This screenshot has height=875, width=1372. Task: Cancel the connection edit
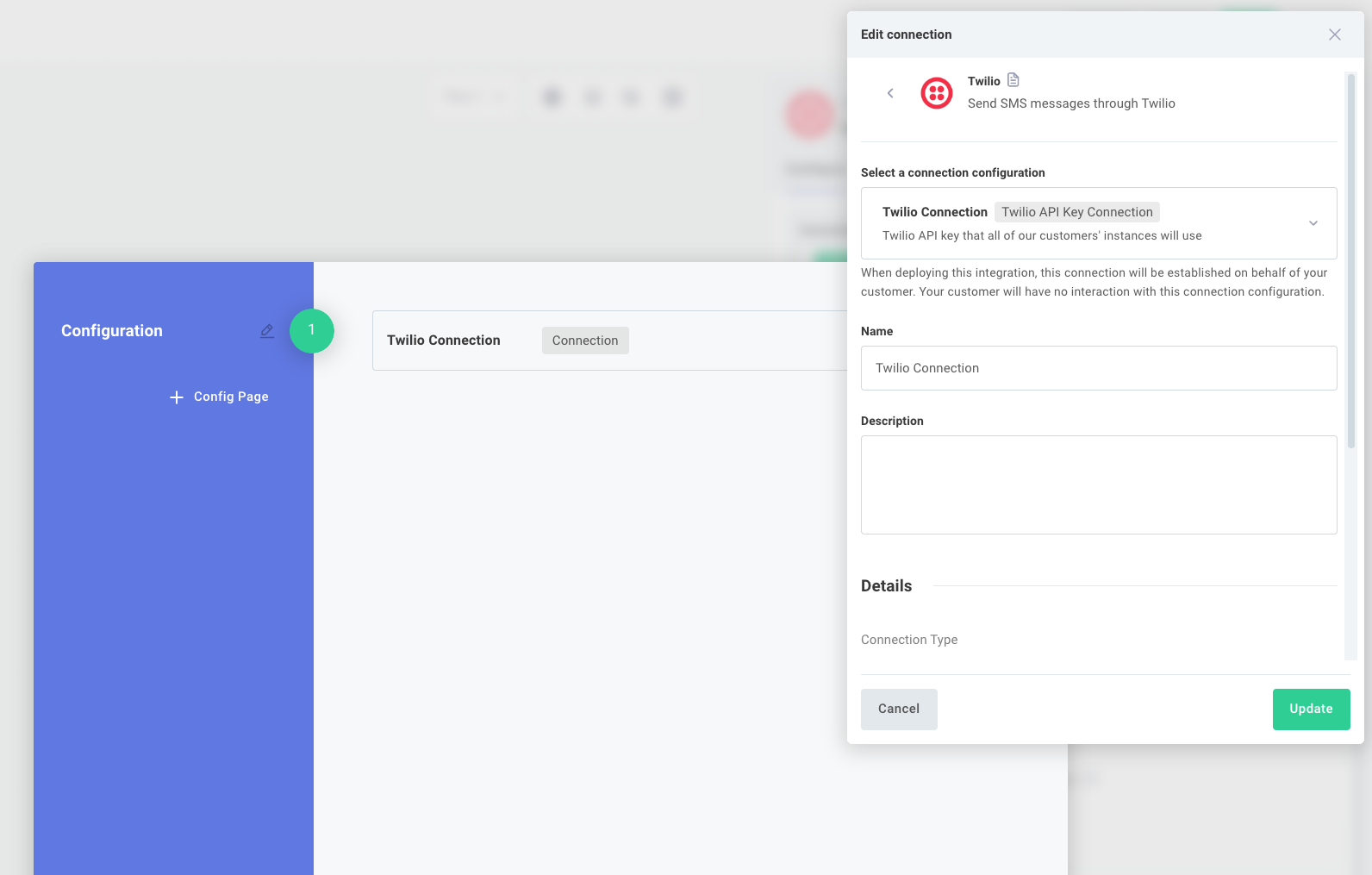click(899, 709)
